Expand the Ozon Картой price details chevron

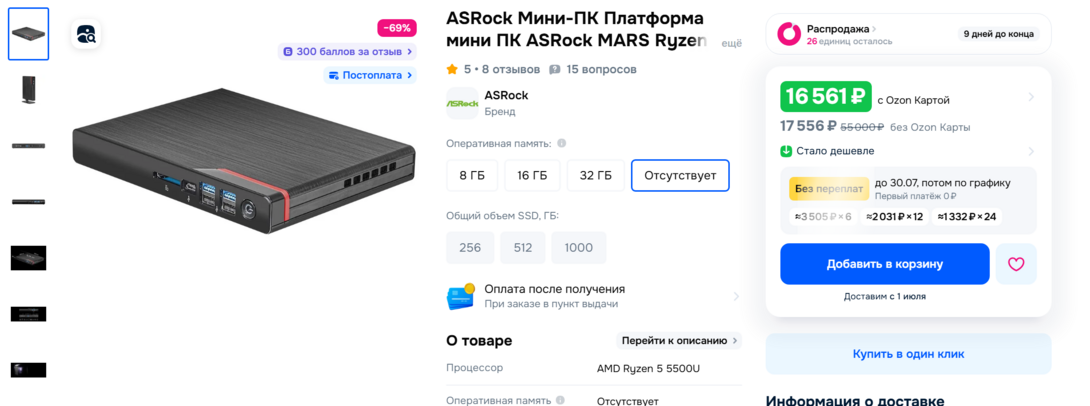(x=1031, y=98)
